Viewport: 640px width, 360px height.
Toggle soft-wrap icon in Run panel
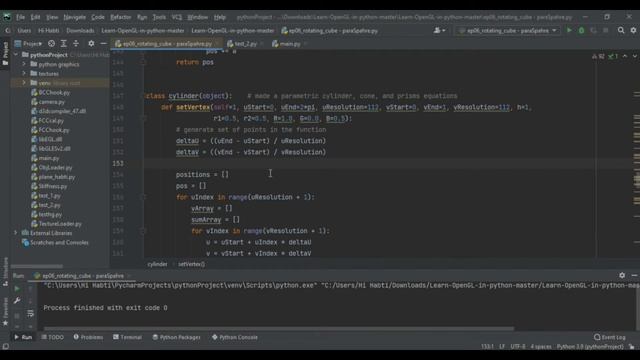coord(30,313)
